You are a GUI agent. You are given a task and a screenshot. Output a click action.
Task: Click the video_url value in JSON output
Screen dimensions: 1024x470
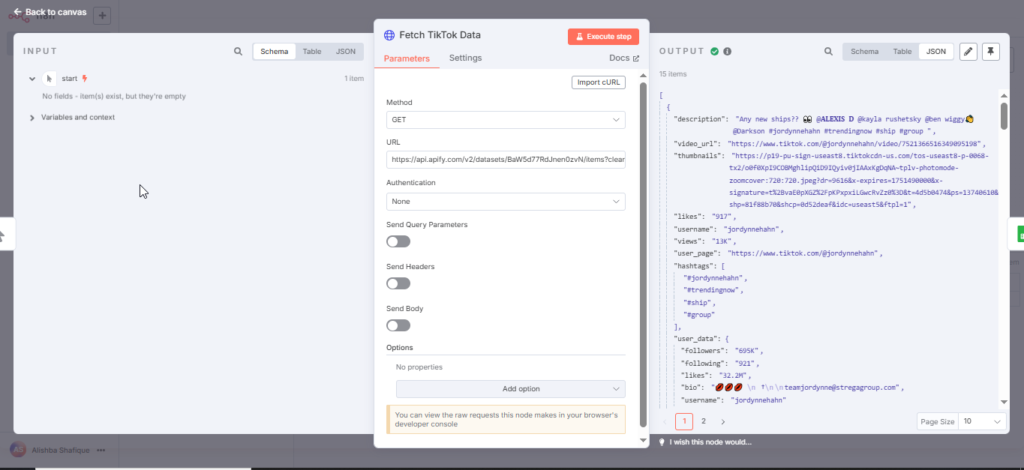(x=854, y=144)
